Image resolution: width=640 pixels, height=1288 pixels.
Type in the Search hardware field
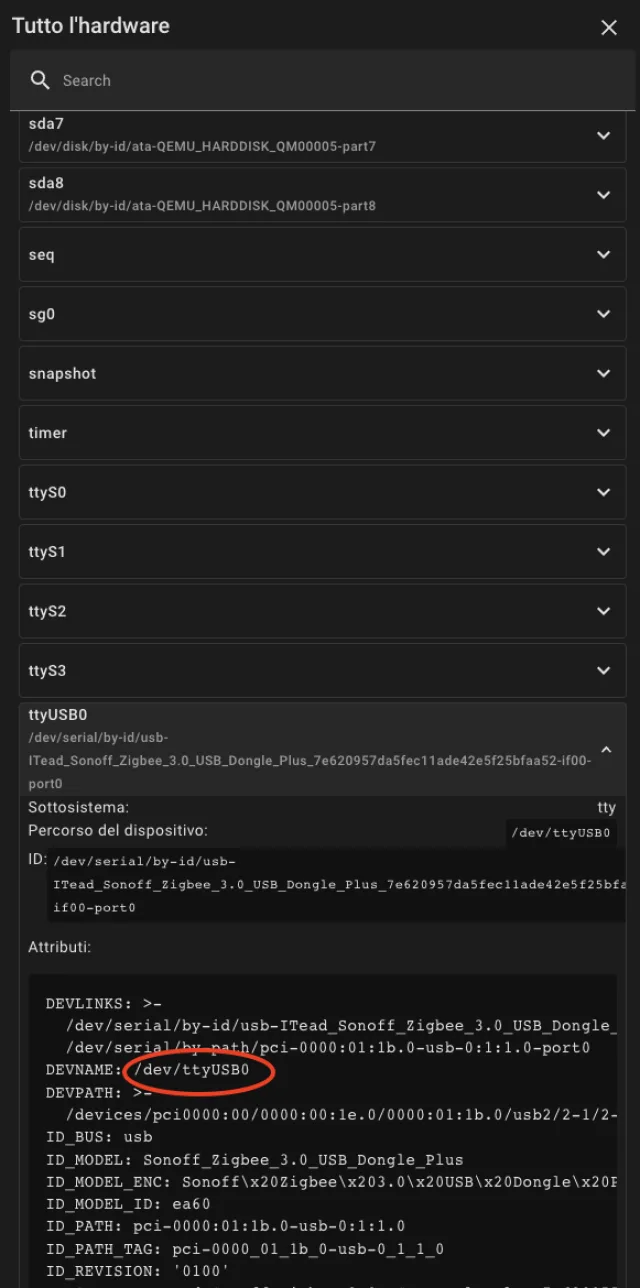tap(330, 81)
